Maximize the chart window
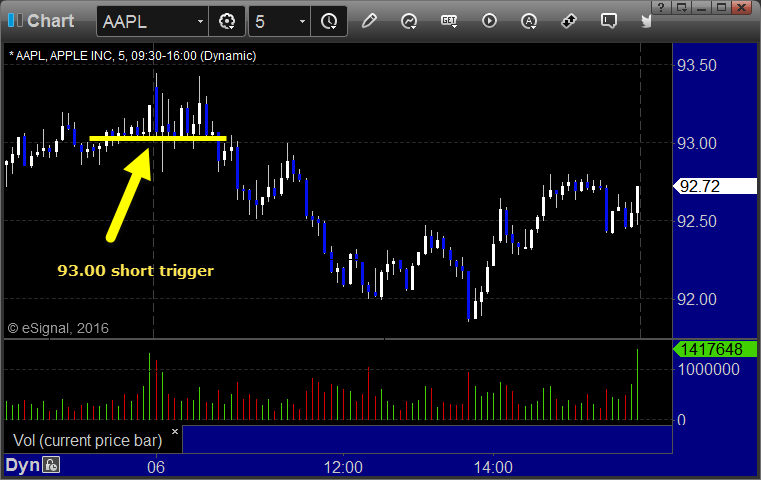Viewport: 761px width, 480px height. tap(721, 7)
